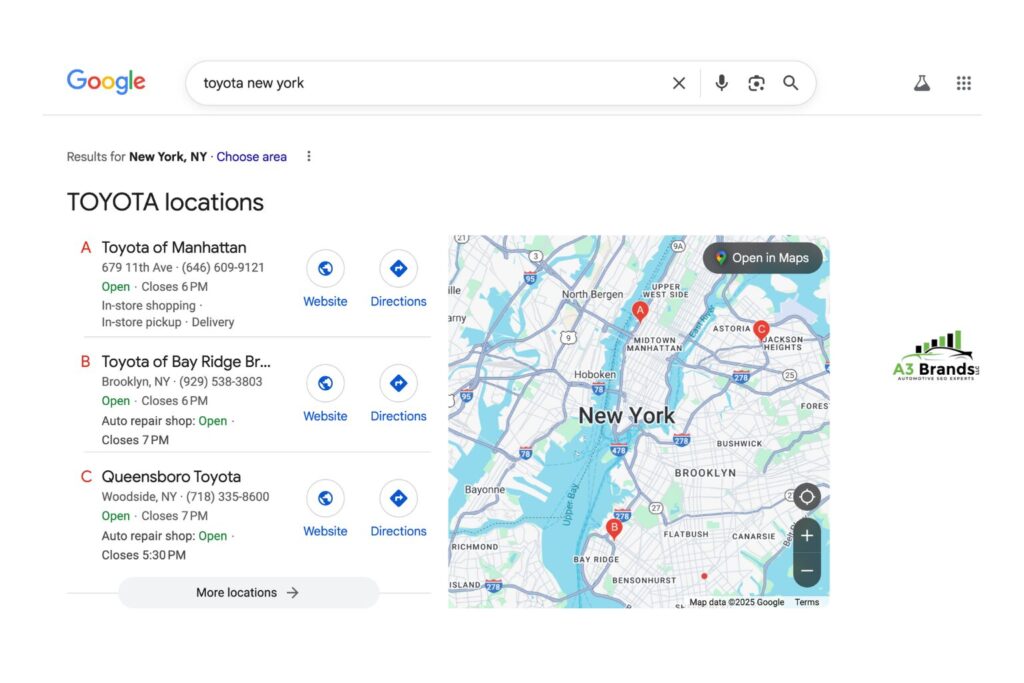Click the Hoboken label on the map
The height and width of the screenshot is (683, 1024).
[x=594, y=374]
